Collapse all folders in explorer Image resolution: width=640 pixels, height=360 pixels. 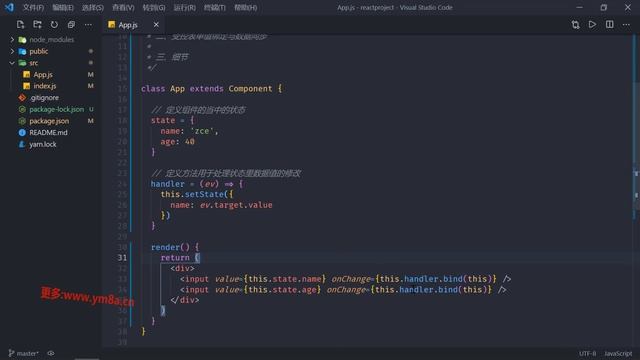[x=71, y=24]
